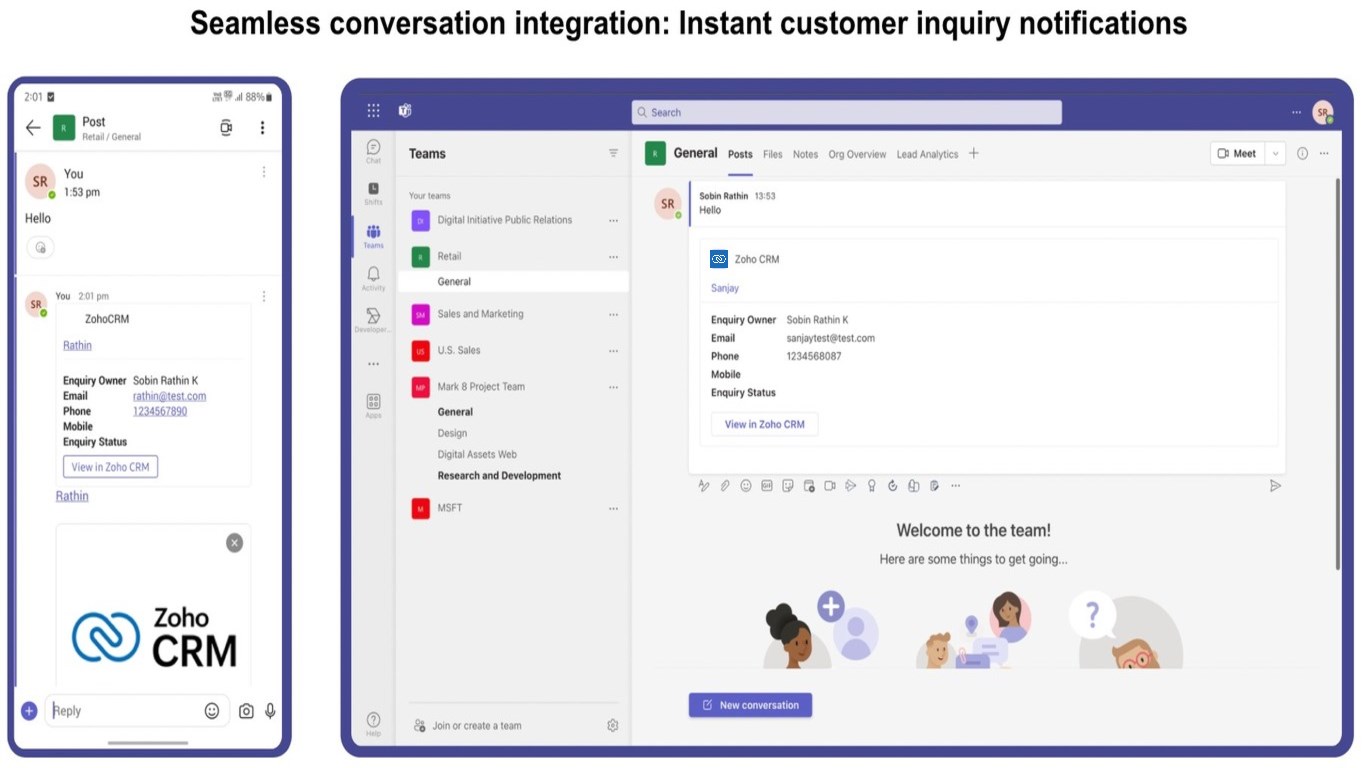Open Research and Development channel
Viewport: 1366px width, 768px height.
[x=499, y=476]
